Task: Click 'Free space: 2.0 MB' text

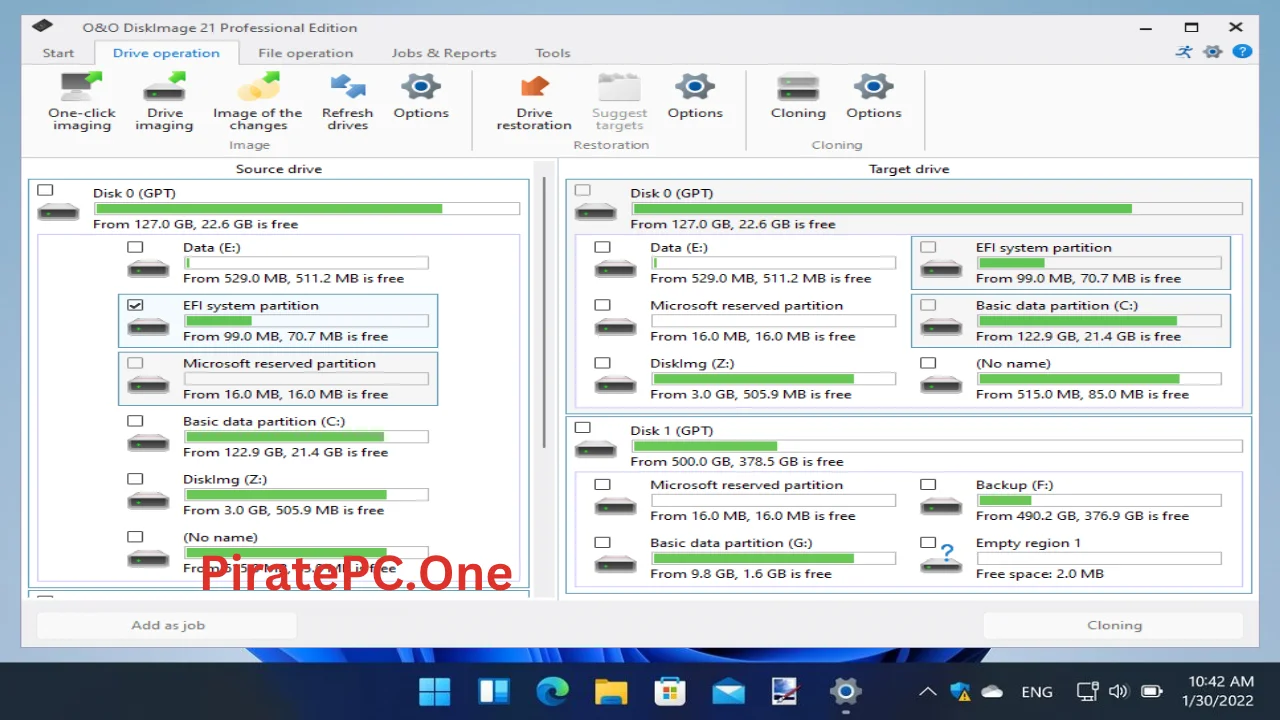Action: click(1040, 574)
